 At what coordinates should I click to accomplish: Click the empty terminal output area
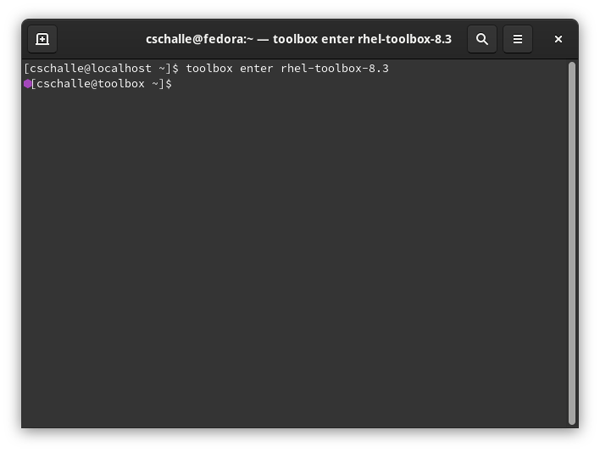(290, 260)
